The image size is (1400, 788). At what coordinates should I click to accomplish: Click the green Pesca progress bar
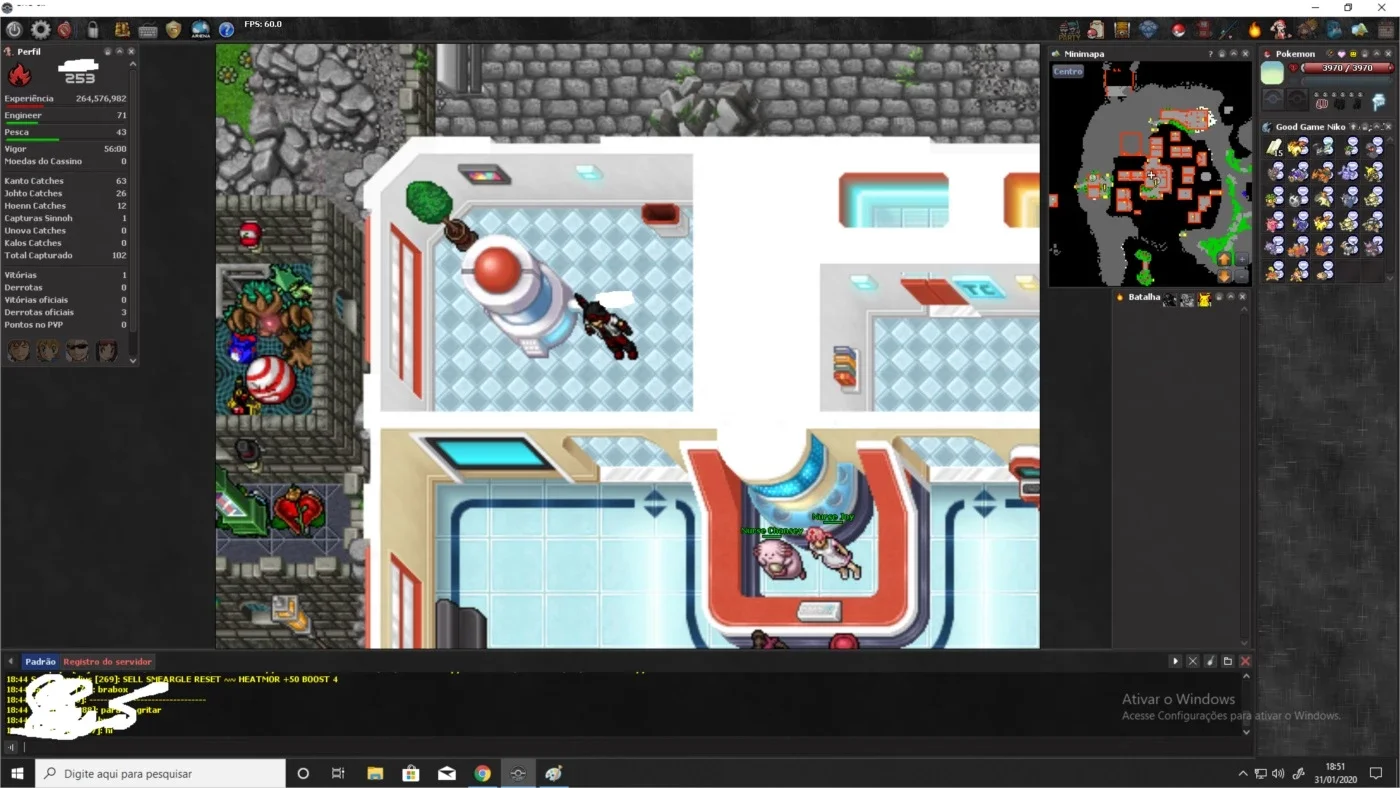click(32, 139)
